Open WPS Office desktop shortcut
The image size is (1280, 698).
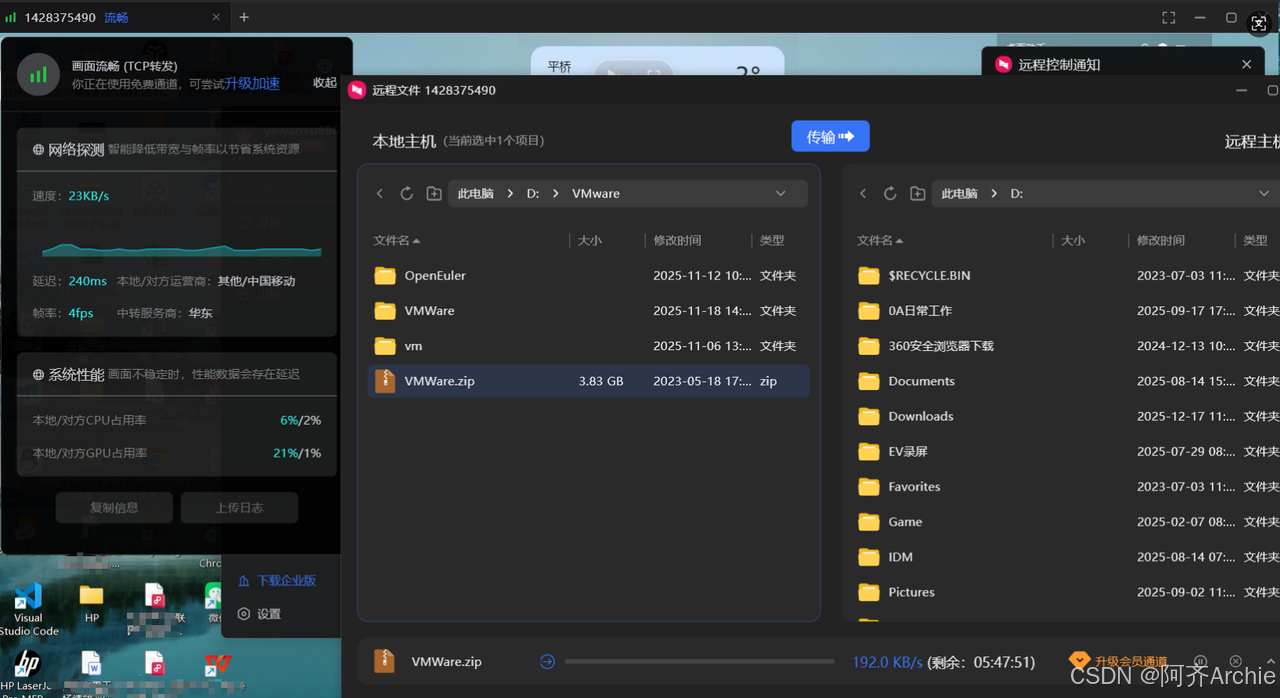(217, 665)
